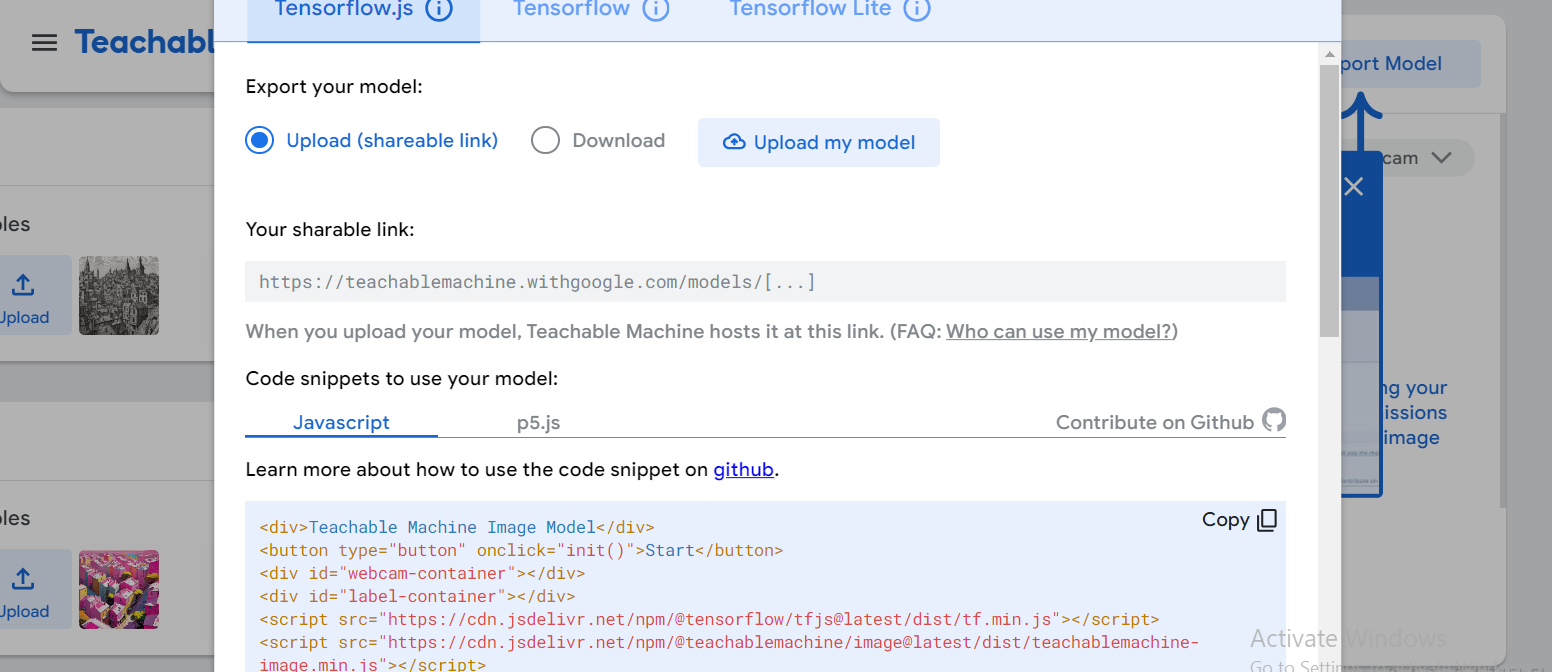Open the 'Who can use my model?' FAQ link
The width and height of the screenshot is (1552, 672).
click(x=1059, y=332)
